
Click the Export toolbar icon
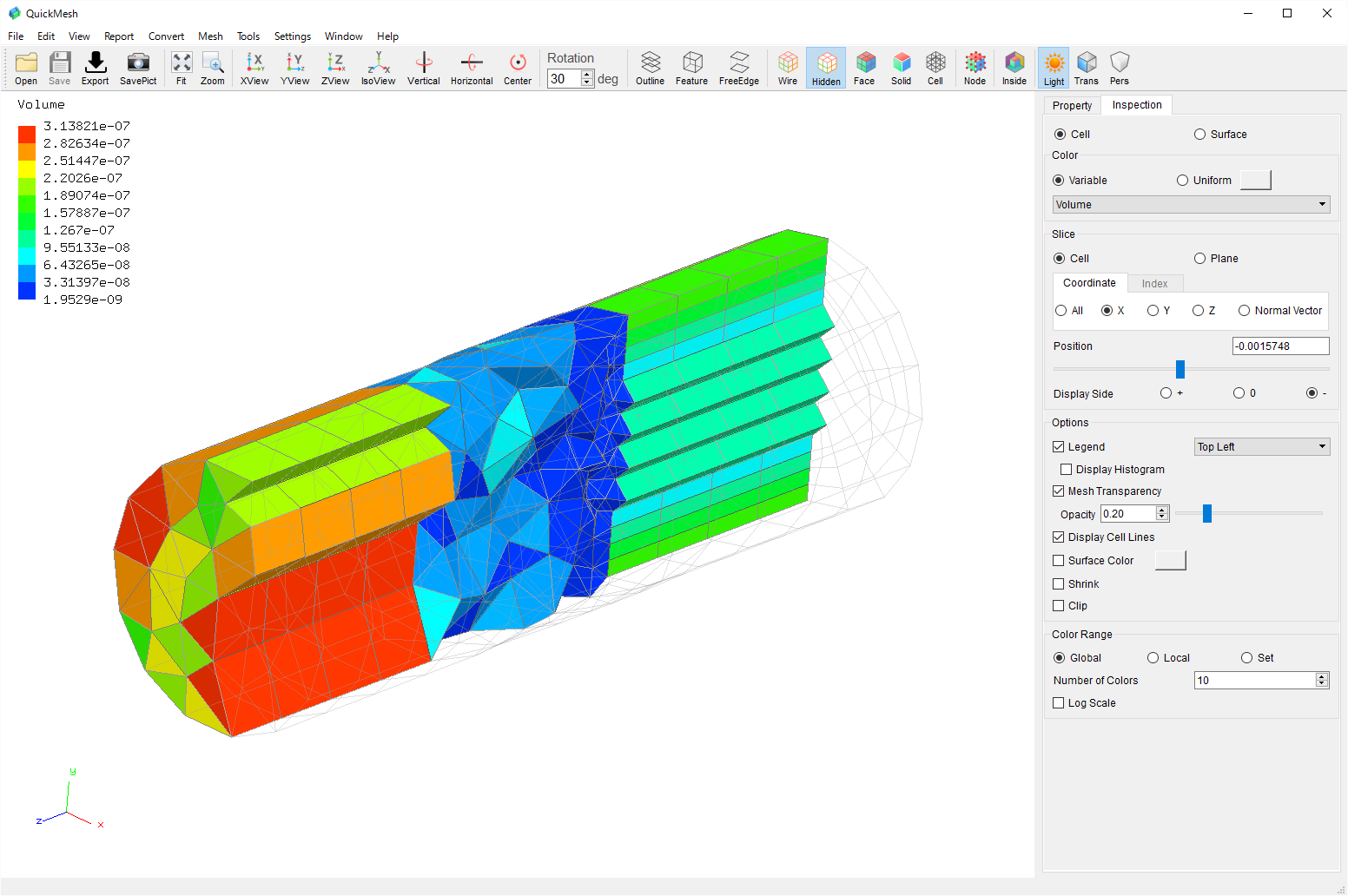95,68
